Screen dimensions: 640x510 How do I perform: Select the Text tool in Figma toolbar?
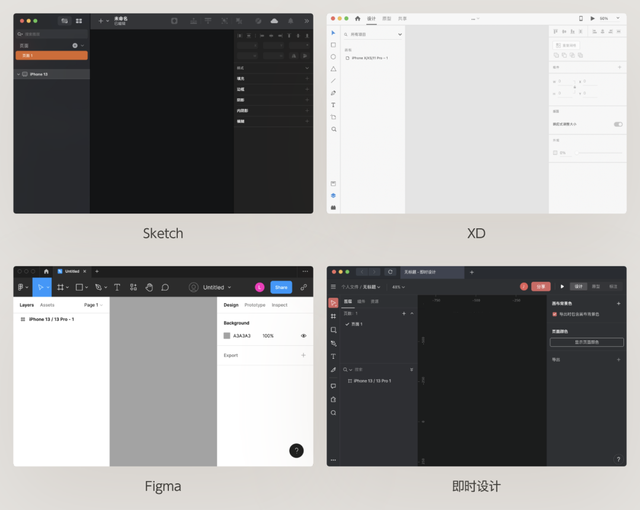117,288
